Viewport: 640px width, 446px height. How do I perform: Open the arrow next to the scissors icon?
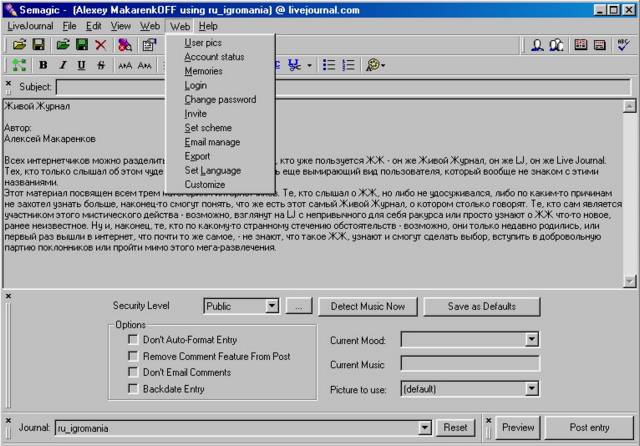(309, 65)
